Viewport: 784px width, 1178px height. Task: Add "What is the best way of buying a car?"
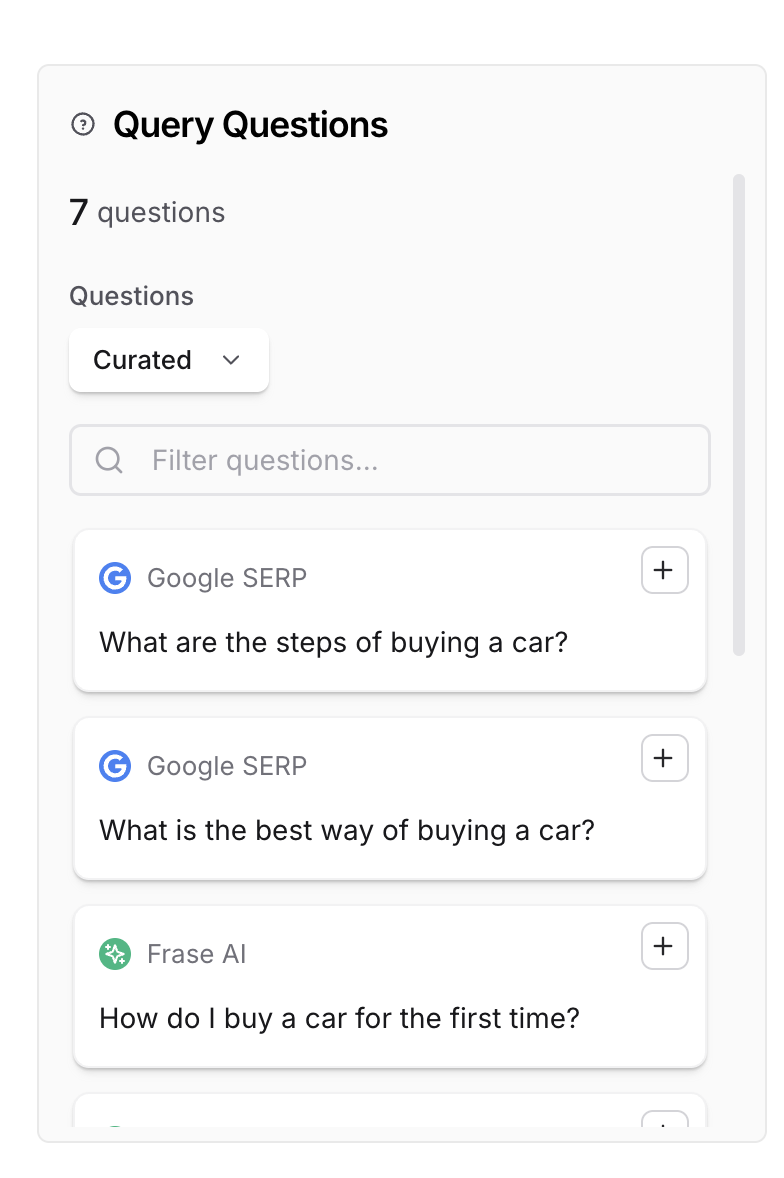664,758
